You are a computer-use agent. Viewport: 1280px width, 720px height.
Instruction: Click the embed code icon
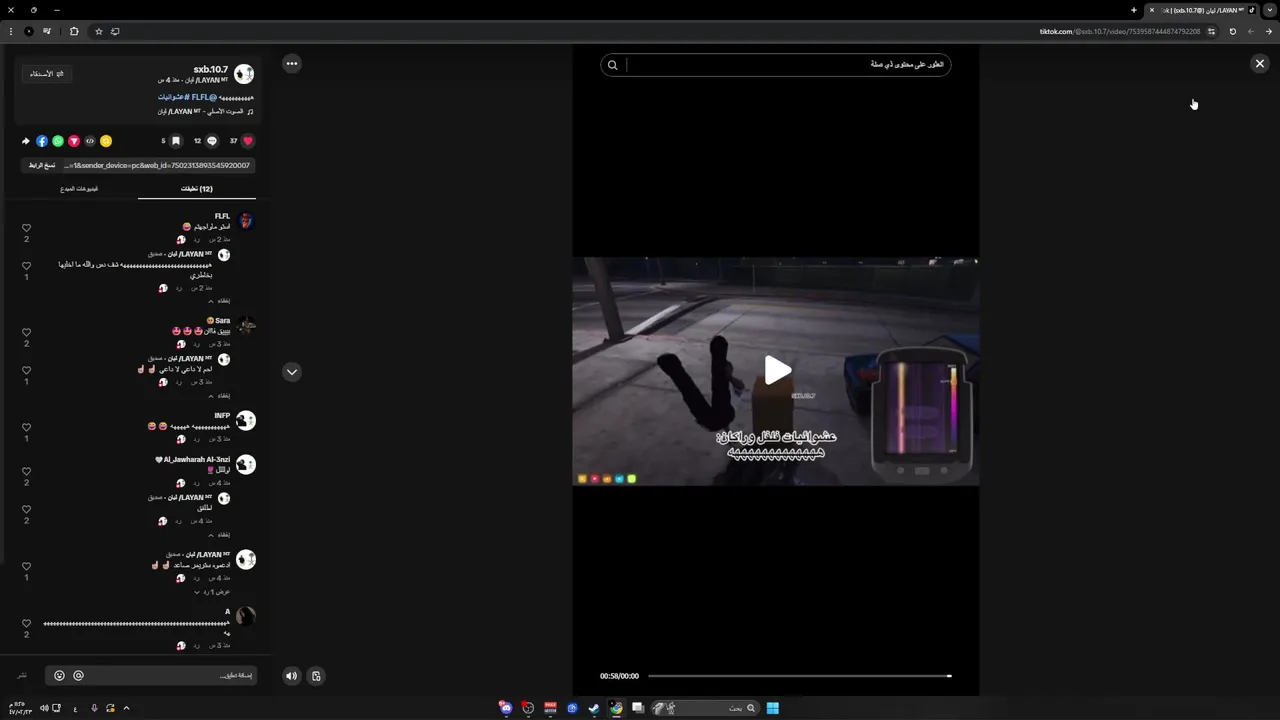(x=90, y=141)
